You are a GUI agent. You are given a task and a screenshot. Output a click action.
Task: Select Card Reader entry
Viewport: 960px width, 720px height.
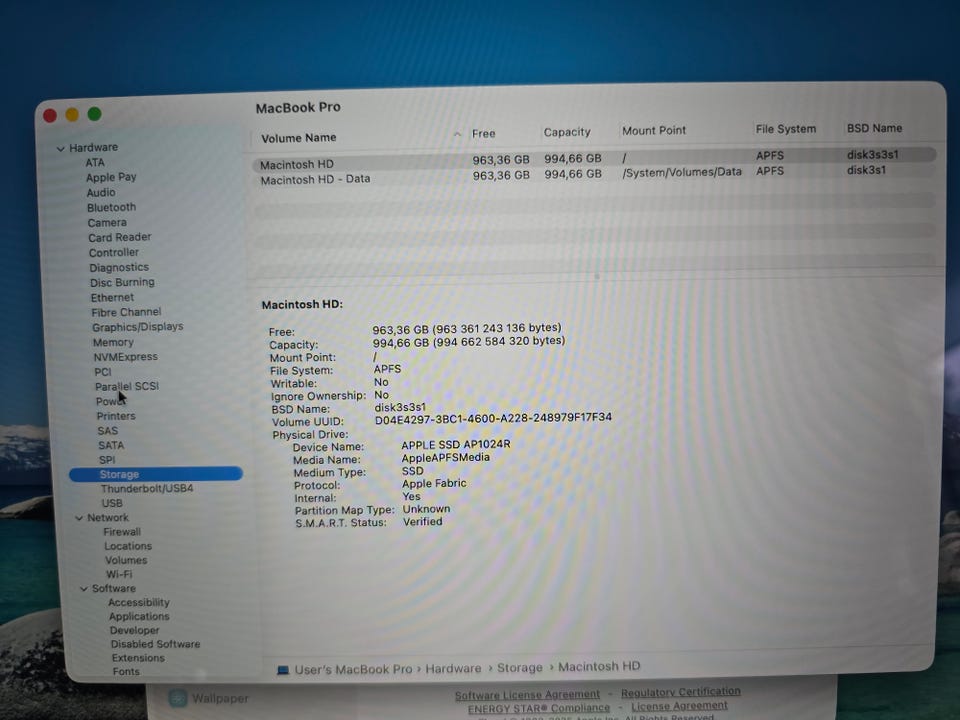[x=119, y=238]
